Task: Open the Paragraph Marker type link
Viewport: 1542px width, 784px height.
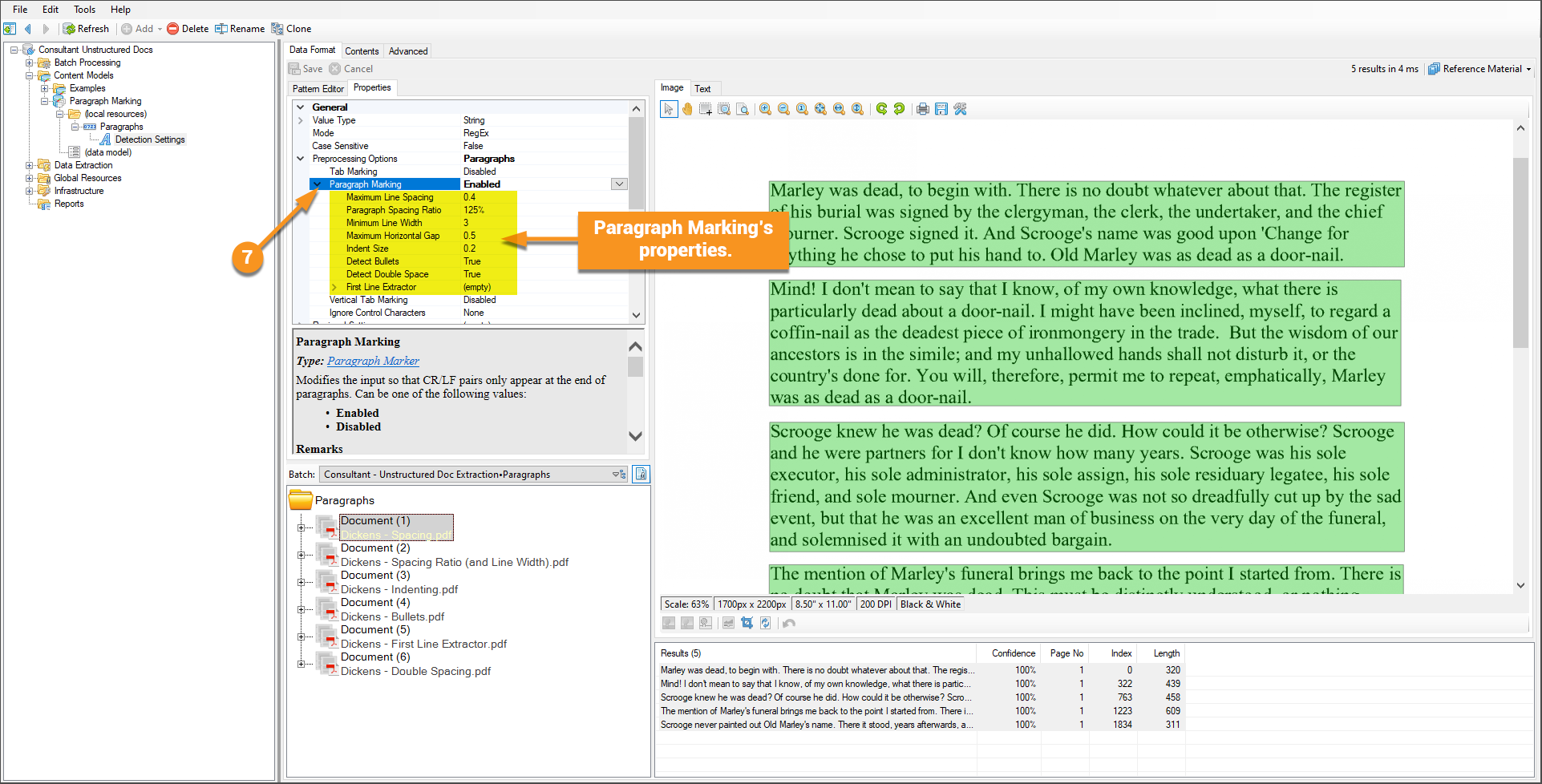Action: point(373,361)
